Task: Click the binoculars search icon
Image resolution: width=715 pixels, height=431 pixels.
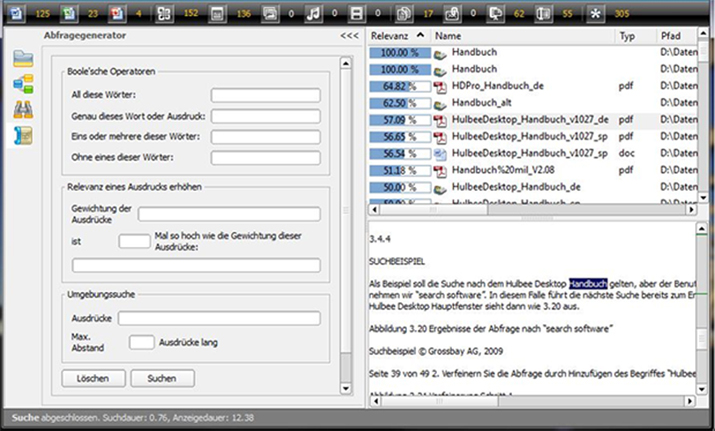Action: (23, 110)
